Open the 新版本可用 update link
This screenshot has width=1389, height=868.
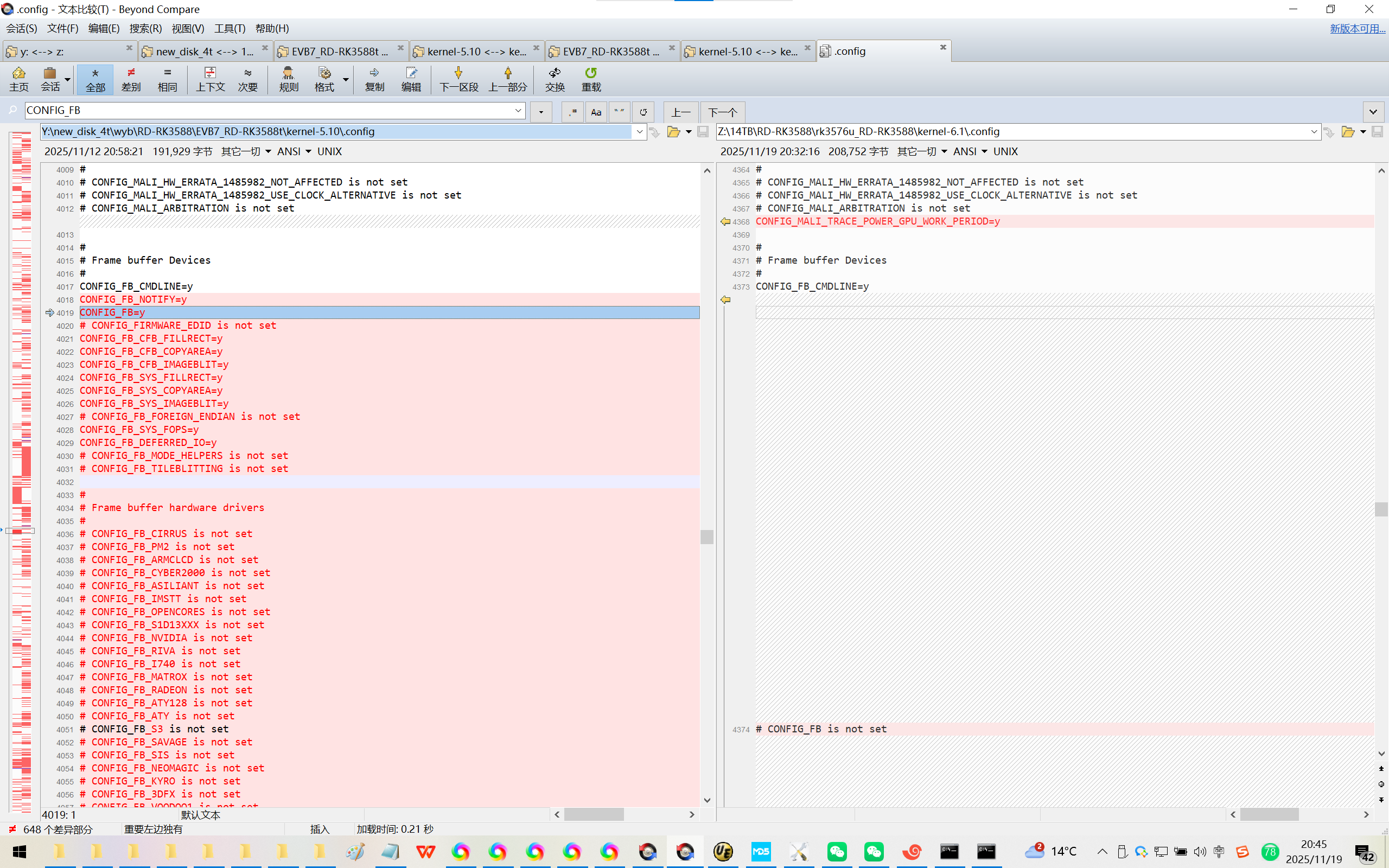coord(1357,28)
